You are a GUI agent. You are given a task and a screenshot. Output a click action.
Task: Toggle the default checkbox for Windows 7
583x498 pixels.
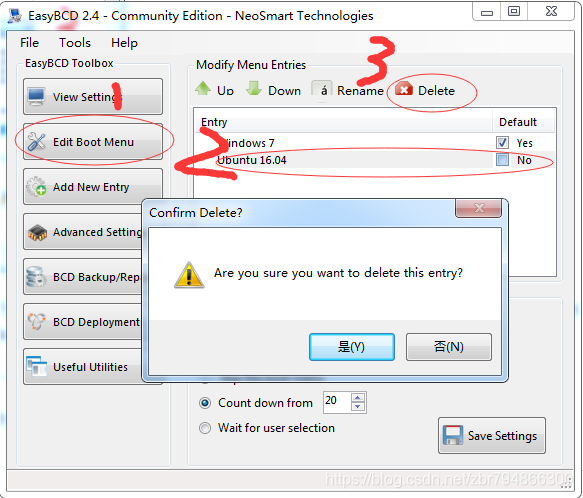point(502,142)
